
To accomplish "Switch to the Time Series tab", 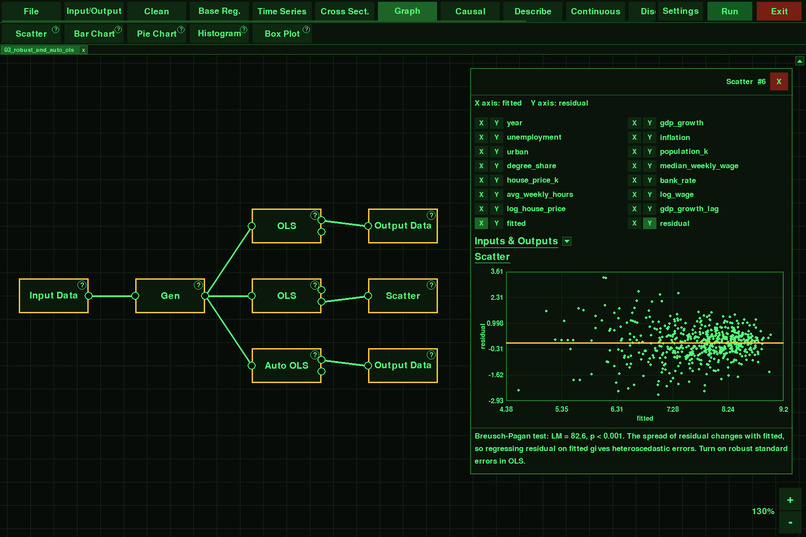I will tap(282, 11).
